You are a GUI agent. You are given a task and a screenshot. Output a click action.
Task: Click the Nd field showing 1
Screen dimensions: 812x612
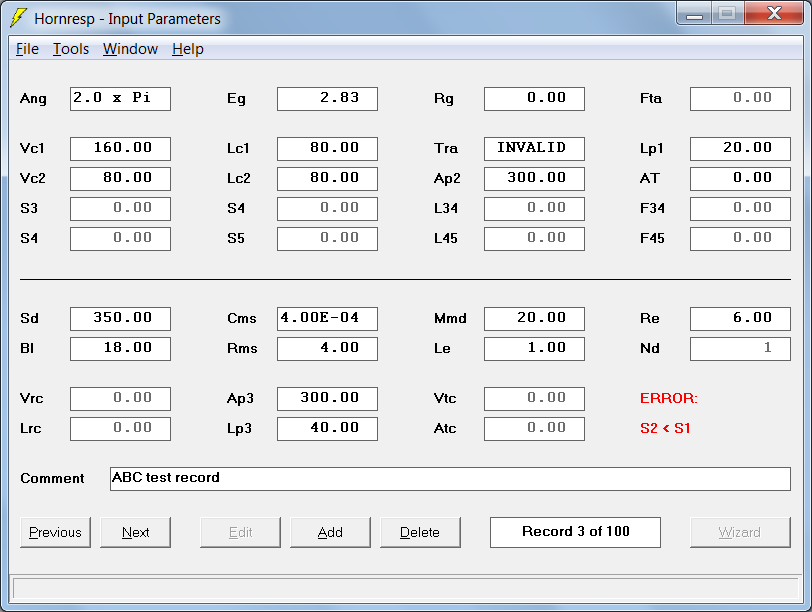click(741, 349)
